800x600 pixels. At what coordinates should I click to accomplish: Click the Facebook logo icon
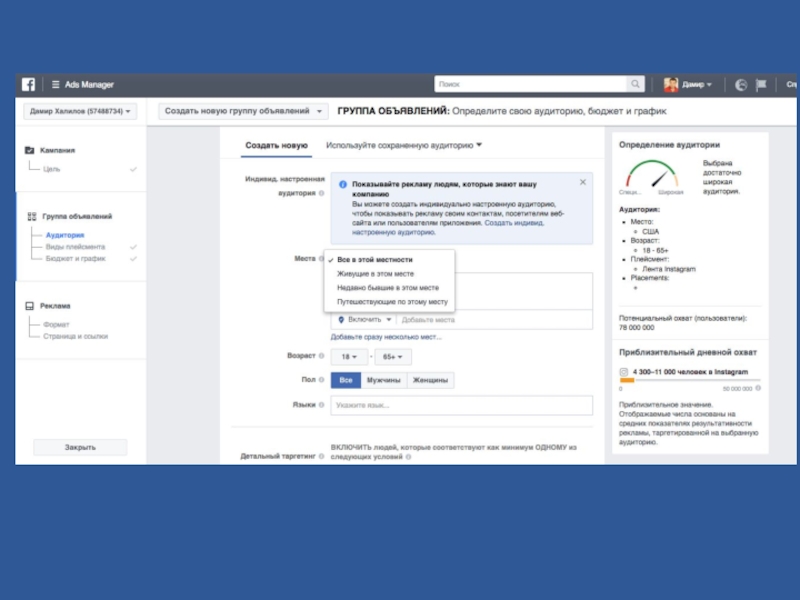pyautogui.click(x=29, y=84)
